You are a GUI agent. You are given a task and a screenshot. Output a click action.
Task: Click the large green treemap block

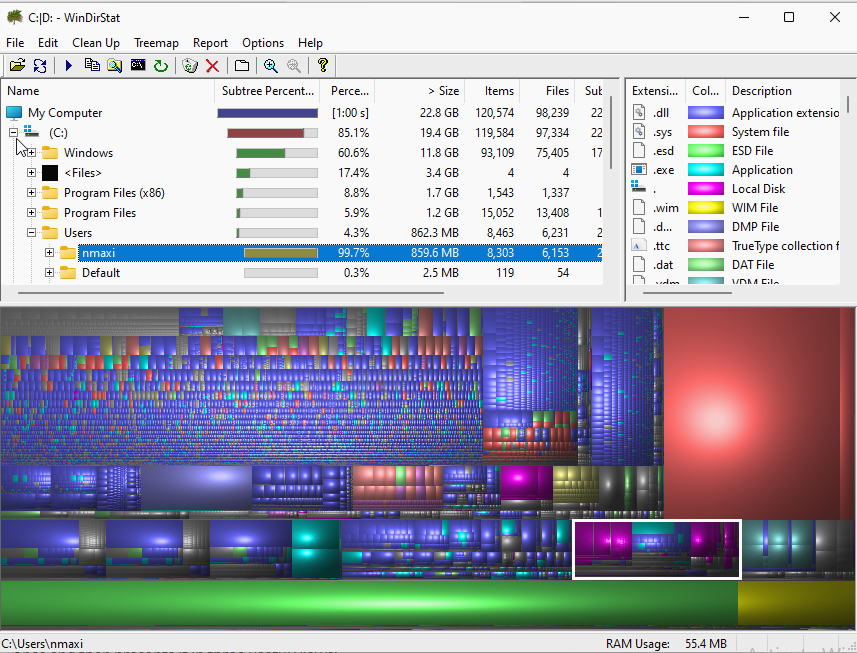coord(368,603)
